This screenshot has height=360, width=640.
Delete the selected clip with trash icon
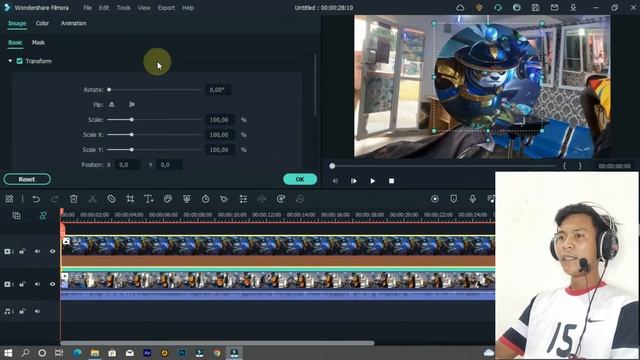[73, 199]
